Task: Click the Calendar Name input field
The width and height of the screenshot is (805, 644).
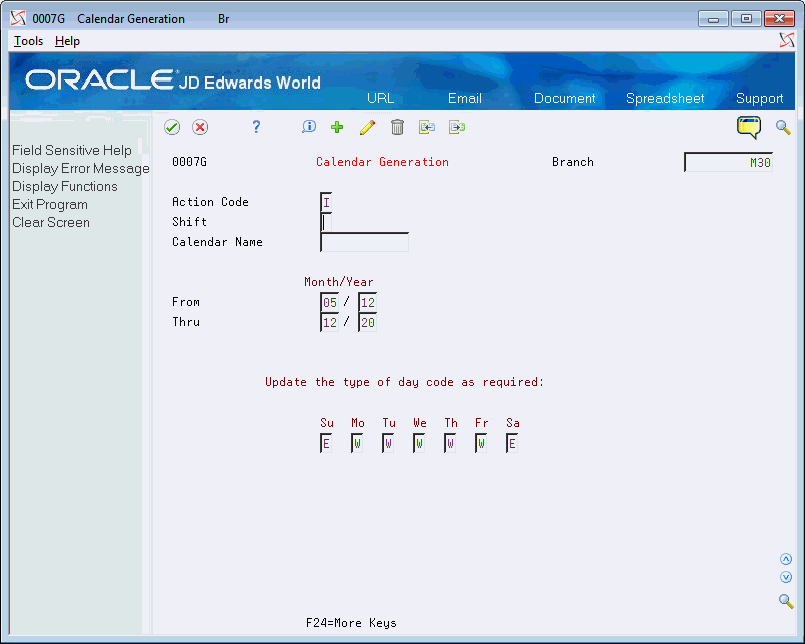Action: click(x=365, y=242)
